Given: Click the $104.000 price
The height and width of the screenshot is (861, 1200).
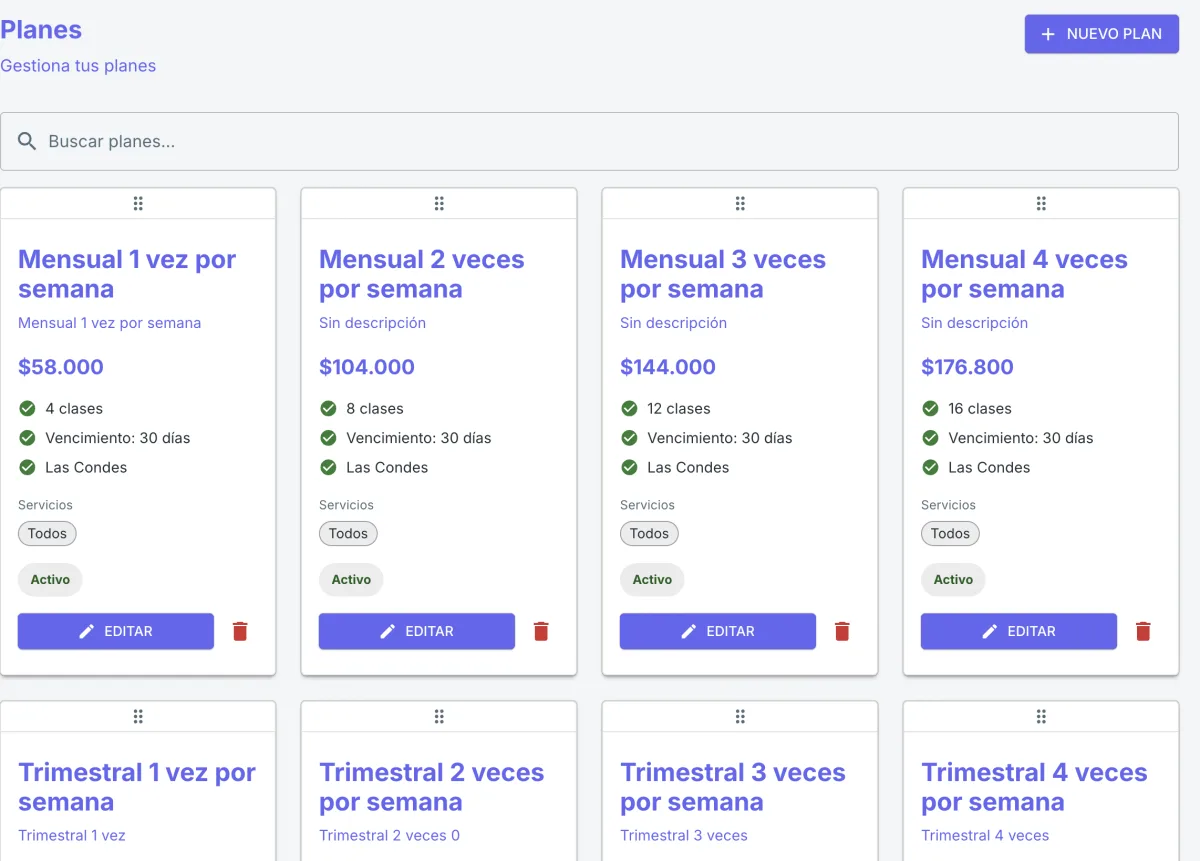Looking at the screenshot, I should coord(367,367).
